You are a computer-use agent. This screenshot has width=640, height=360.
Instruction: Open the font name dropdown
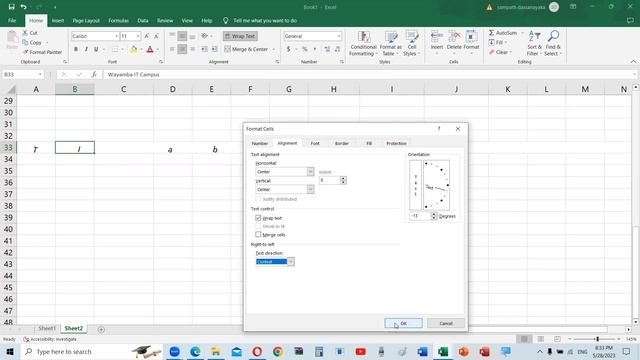116,36
